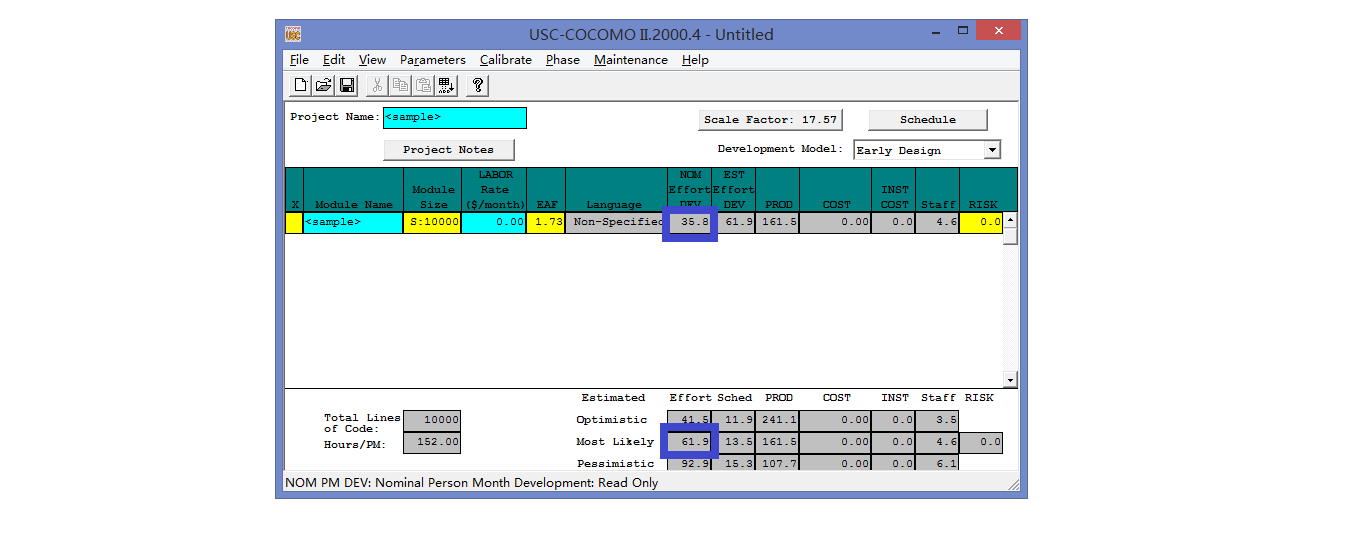
Task: Click the USC app icon in title bar
Action: coord(293,34)
